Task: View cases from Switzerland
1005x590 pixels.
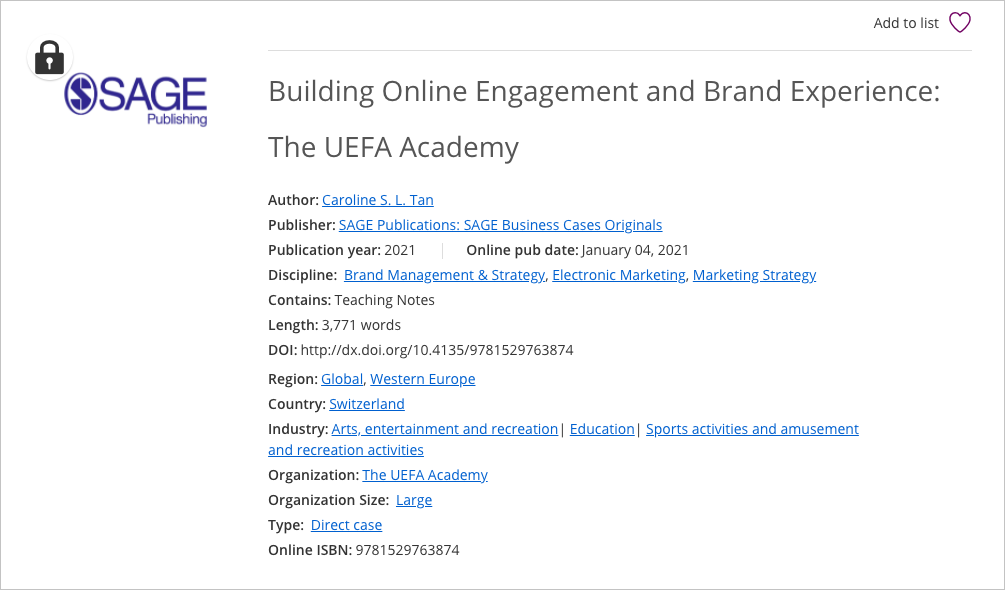Action: [x=366, y=403]
